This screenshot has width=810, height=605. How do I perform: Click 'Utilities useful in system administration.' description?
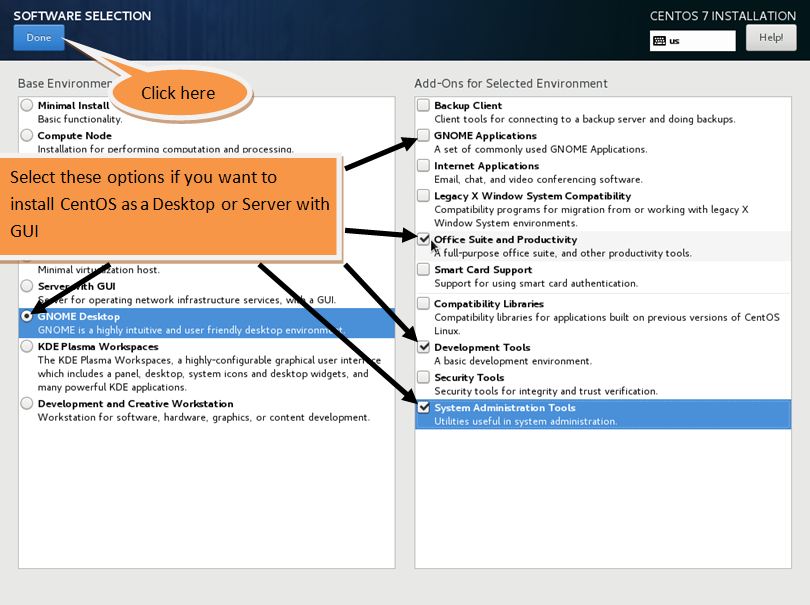coord(526,421)
